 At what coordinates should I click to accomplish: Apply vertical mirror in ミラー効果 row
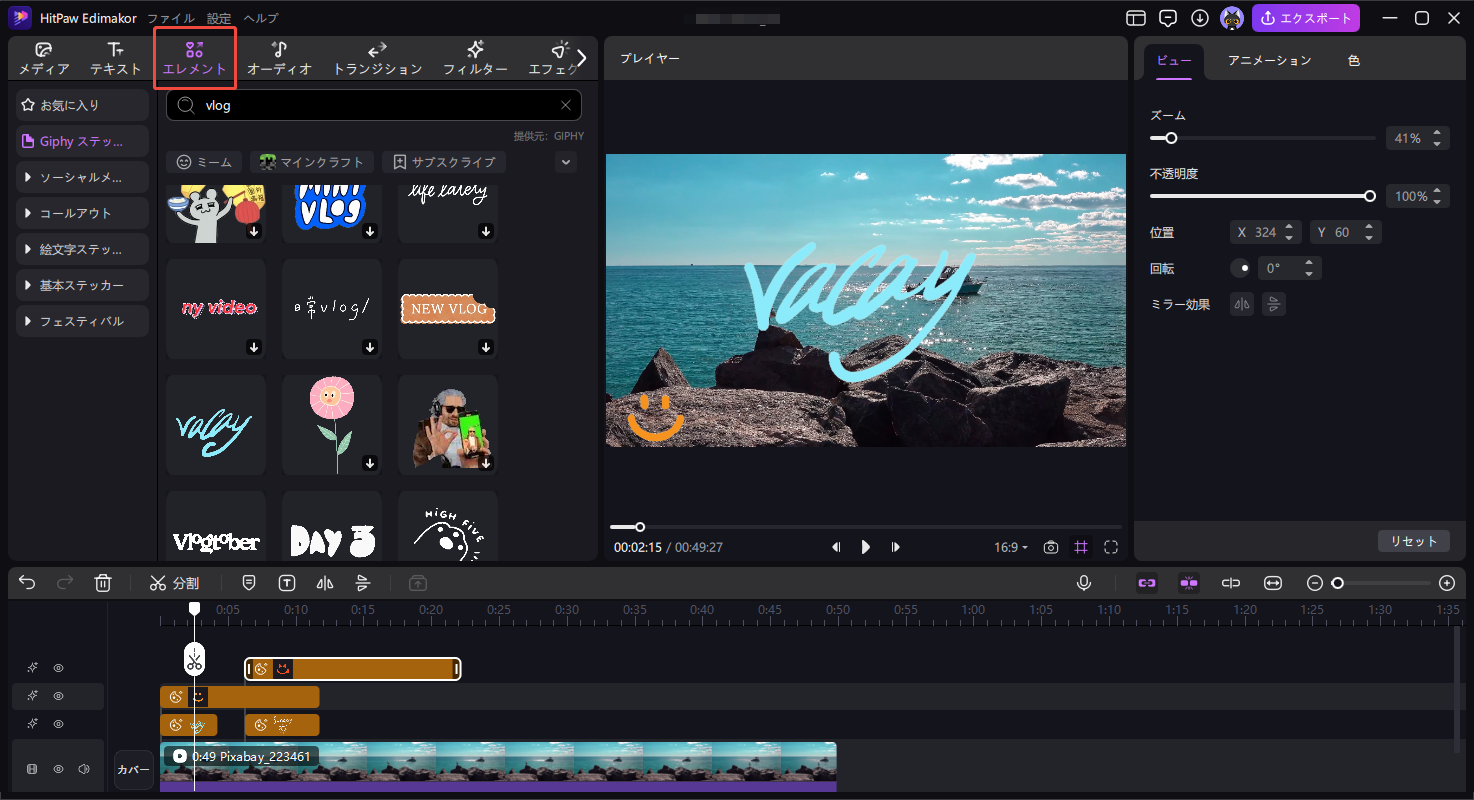pos(1274,304)
